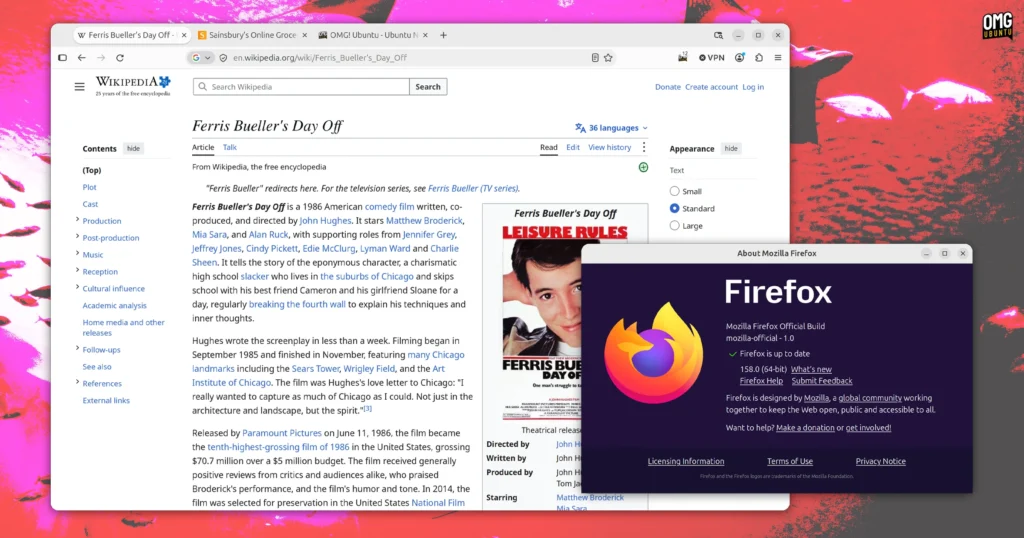Close the OMG! Ubuntu tab
This screenshot has height=538, width=1024.
(425, 35)
